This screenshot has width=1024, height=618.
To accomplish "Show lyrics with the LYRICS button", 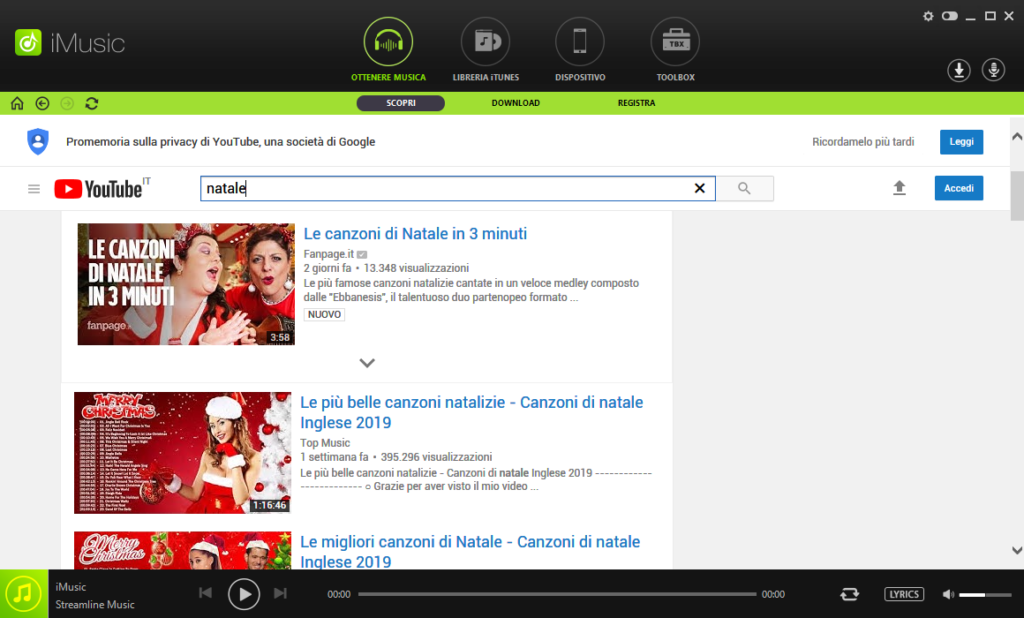I will click(904, 594).
